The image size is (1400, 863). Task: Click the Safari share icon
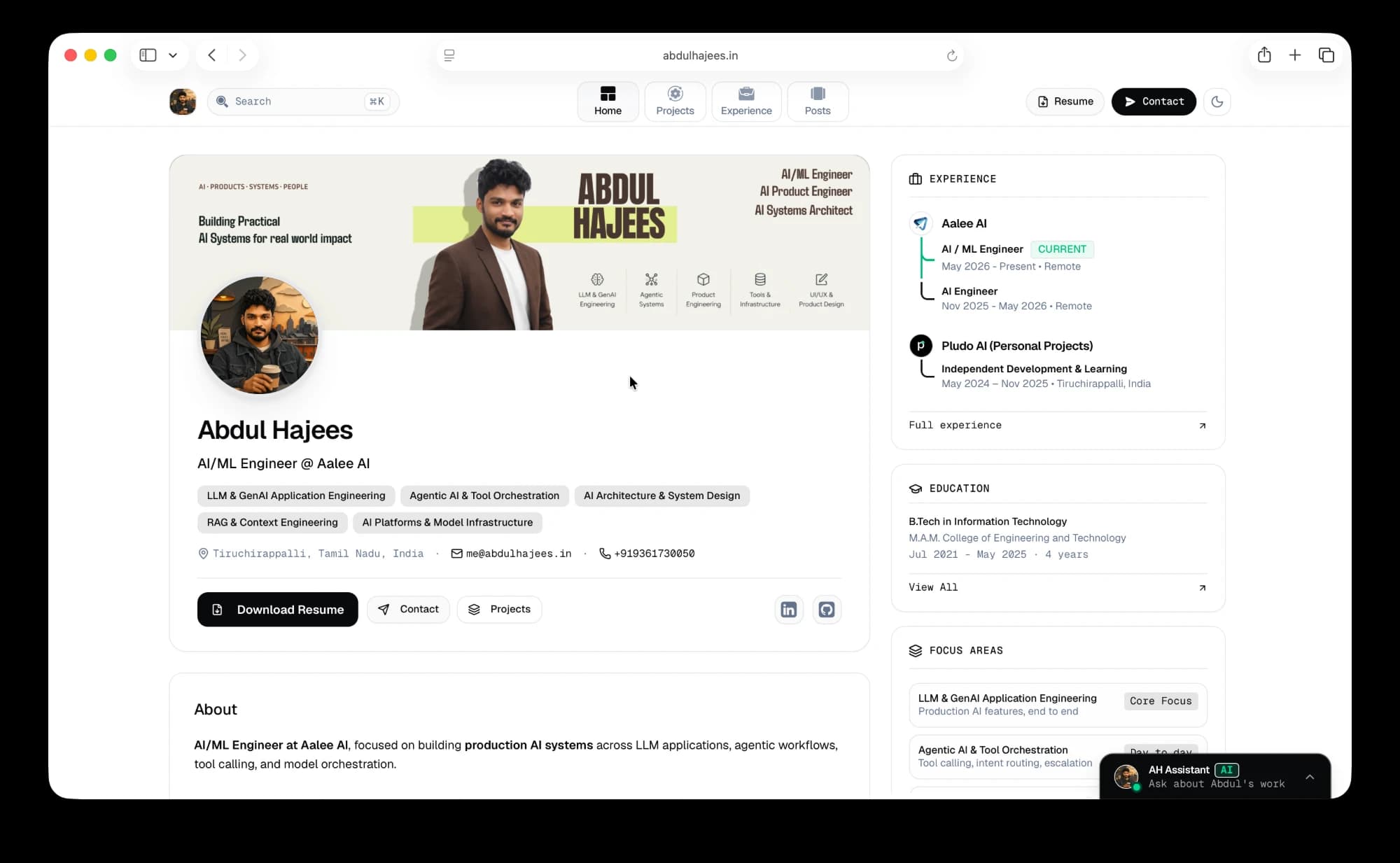click(1264, 55)
